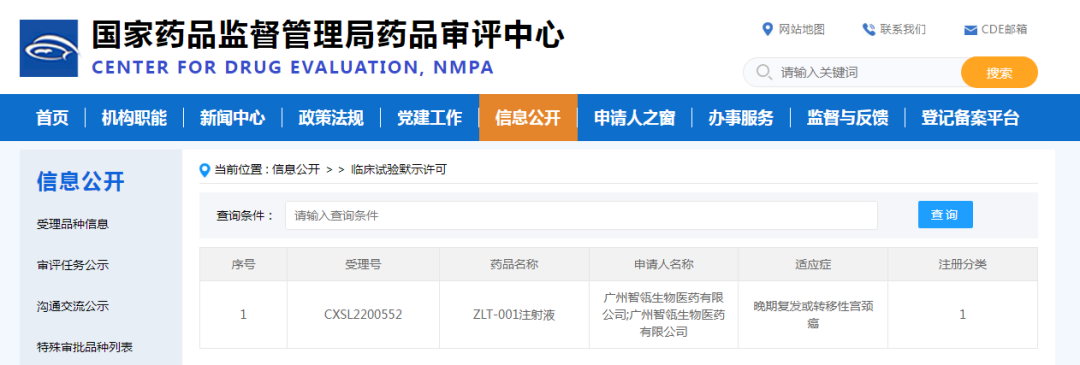This screenshot has height=365, width=1080.
Task: Click the 适应症 column header
Action: pyautogui.click(x=813, y=264)
